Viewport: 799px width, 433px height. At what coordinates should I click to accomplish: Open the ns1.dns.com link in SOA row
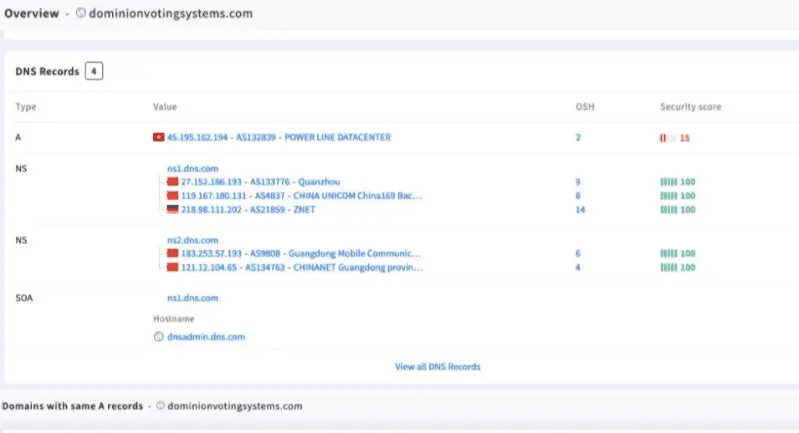[x=192, y=298]
